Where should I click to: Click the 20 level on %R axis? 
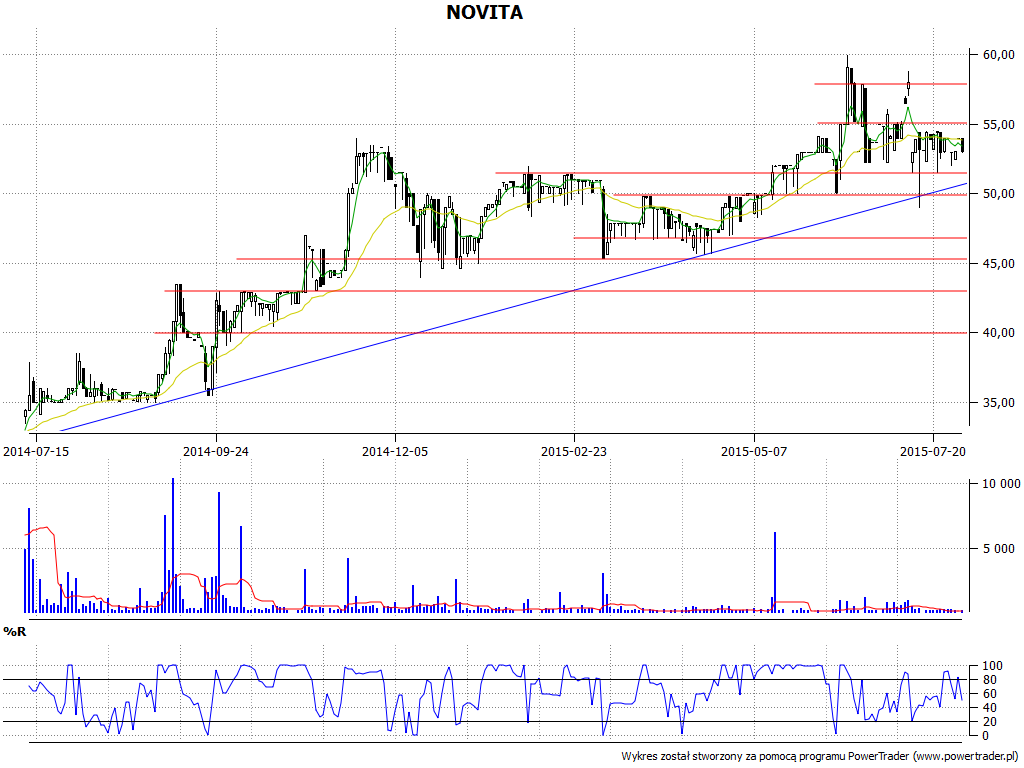[x=989, y=722]
